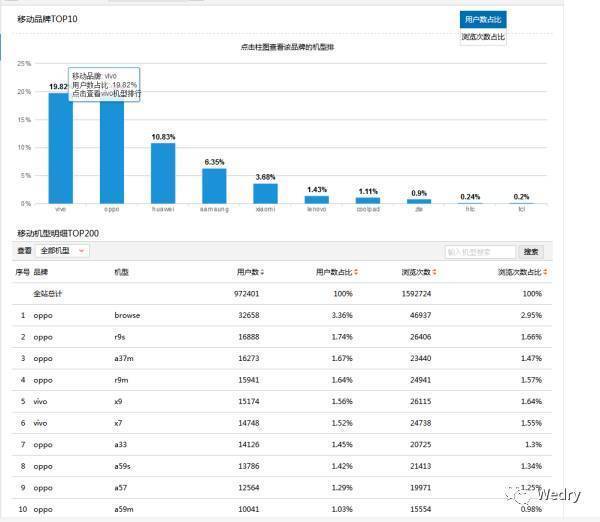
Task: Click the vivo bar in chart
Action: click(x=60, y=148)
